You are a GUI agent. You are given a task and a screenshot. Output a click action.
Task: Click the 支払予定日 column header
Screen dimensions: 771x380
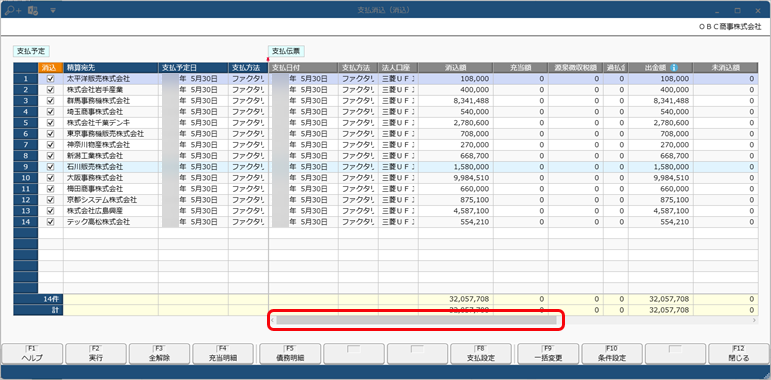pos(193,67)
